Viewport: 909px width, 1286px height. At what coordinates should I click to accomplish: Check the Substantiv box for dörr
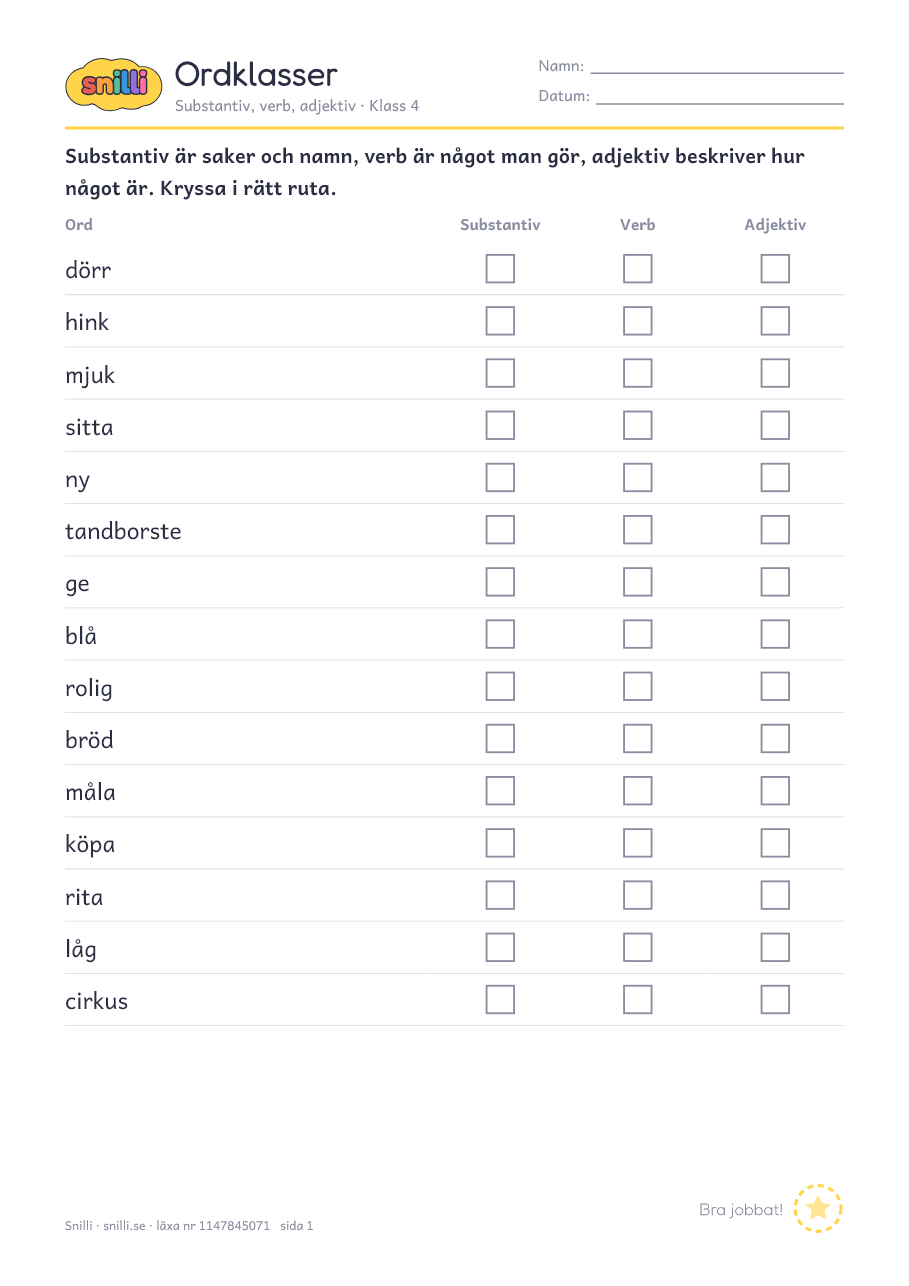[x=500, y=269]
